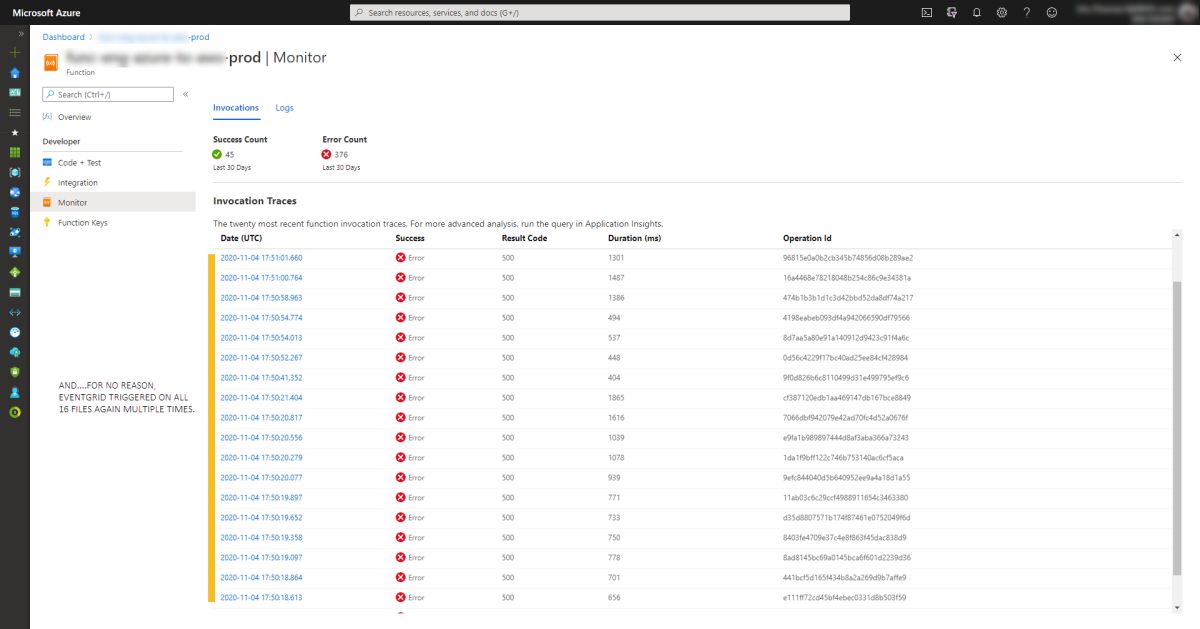Click the Date (UTC) column header

241,238
